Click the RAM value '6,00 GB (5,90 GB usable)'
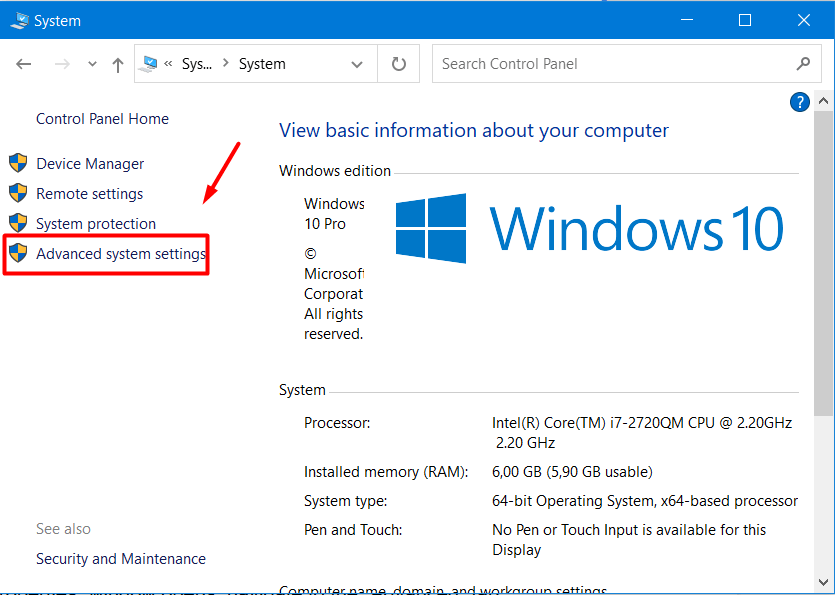Image resolution: width=835 pixels, height=595 pixels. 572,471
